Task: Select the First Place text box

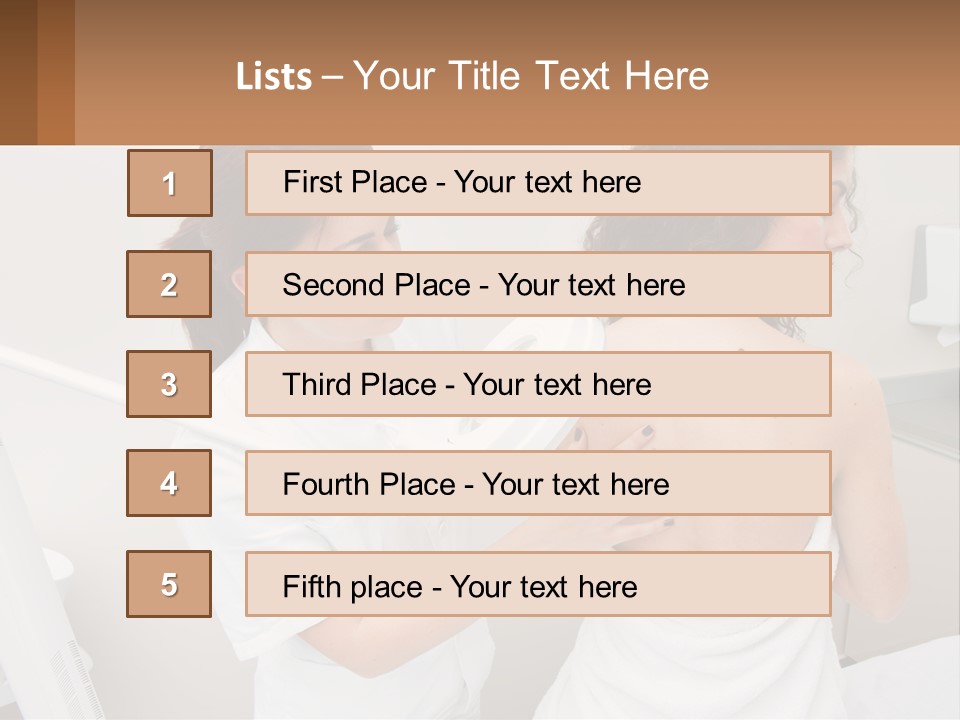Action: pos(538,183)
